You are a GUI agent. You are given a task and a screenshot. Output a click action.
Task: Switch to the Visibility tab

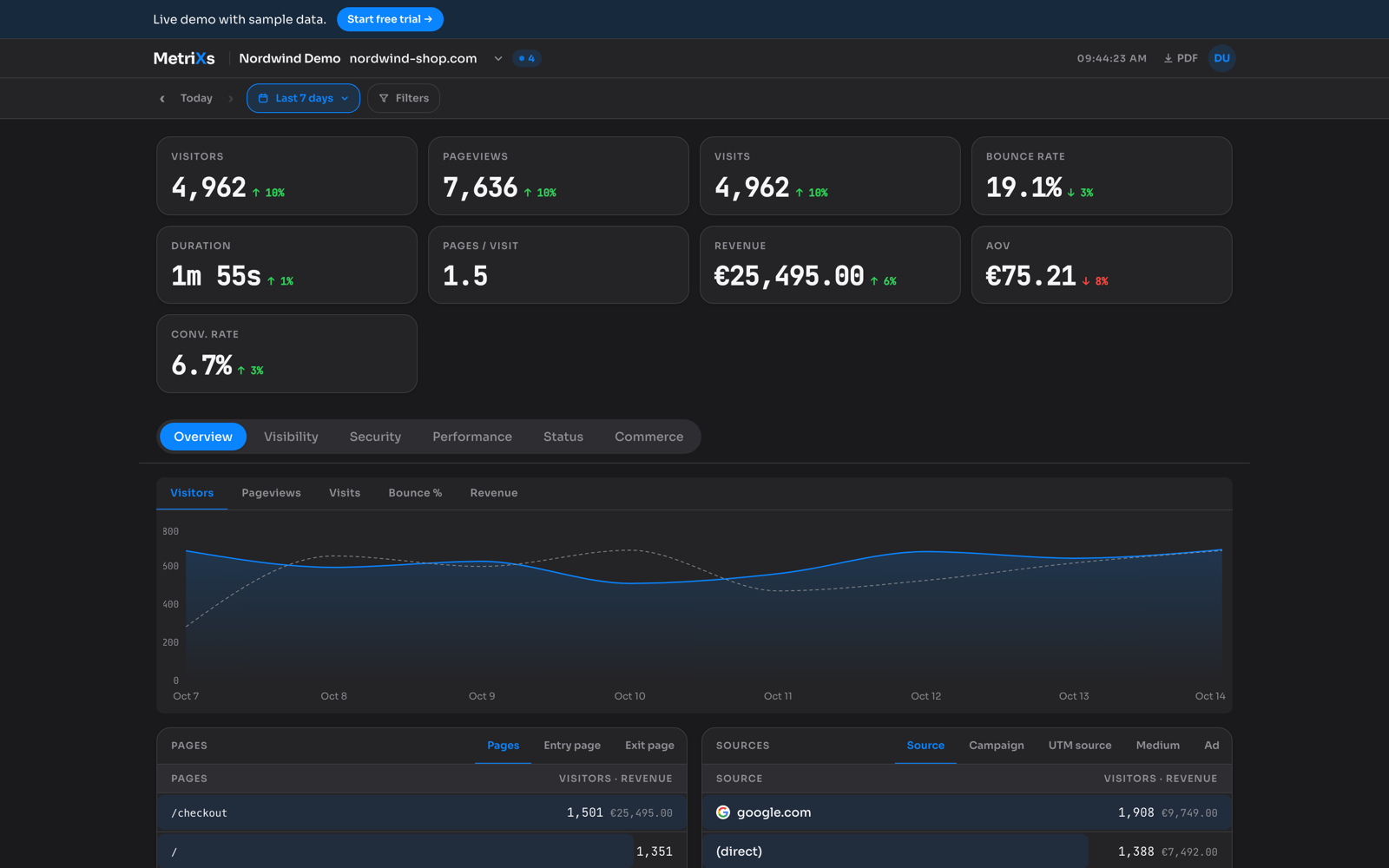click(x=291, y=437)
